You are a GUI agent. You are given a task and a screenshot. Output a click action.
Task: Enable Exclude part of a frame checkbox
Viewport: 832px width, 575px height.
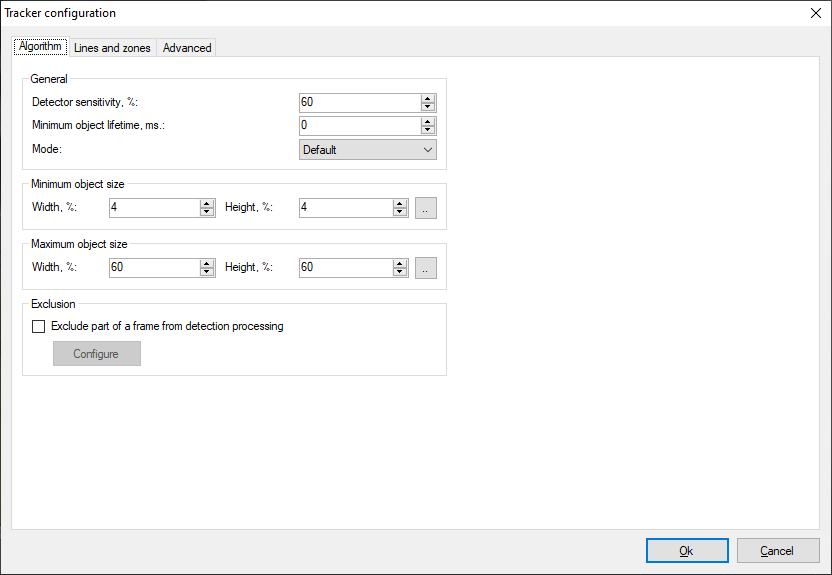tap(39, 326)
